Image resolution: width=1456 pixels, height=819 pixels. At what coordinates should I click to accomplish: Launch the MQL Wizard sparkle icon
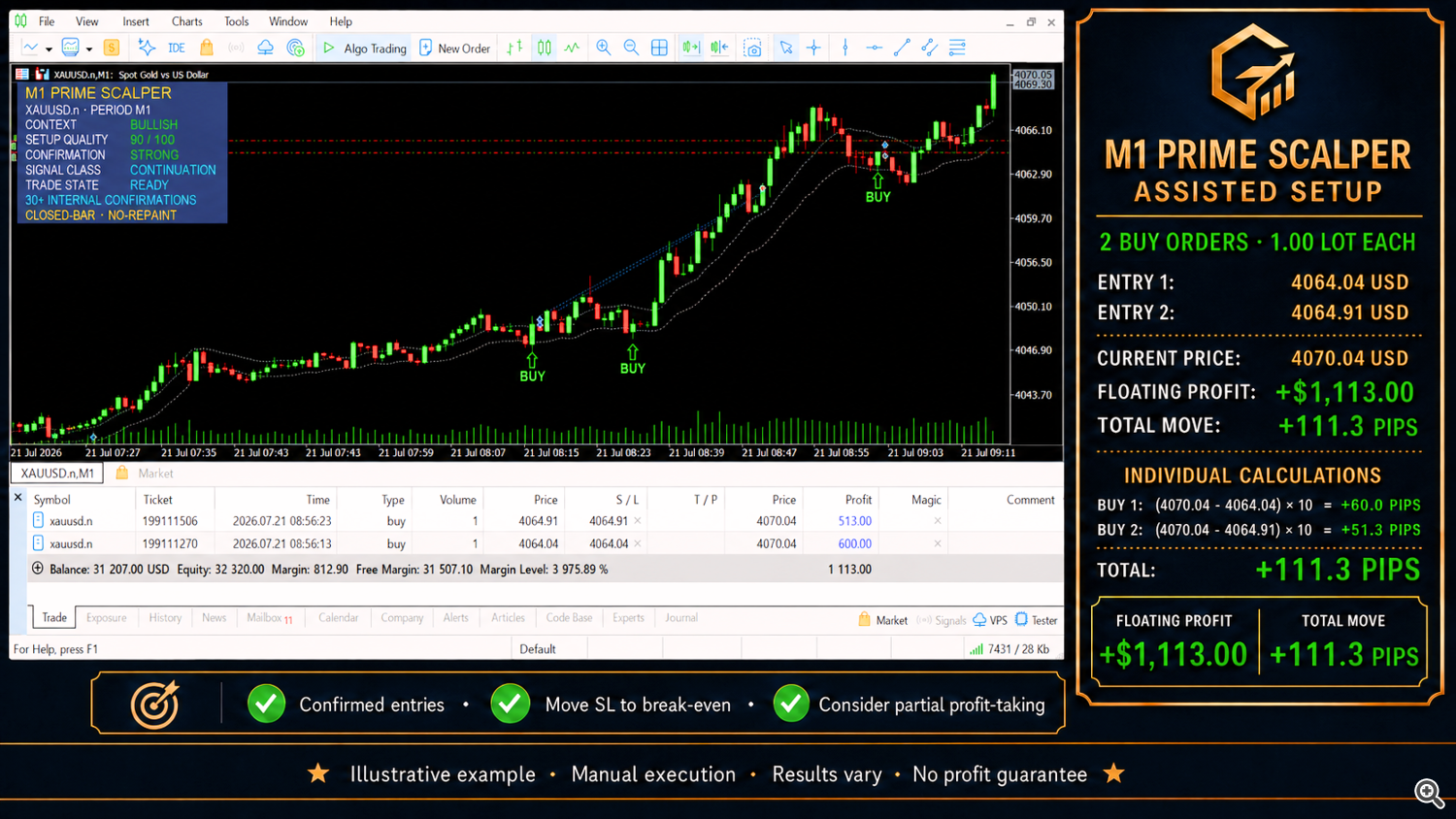click(147, 48)
